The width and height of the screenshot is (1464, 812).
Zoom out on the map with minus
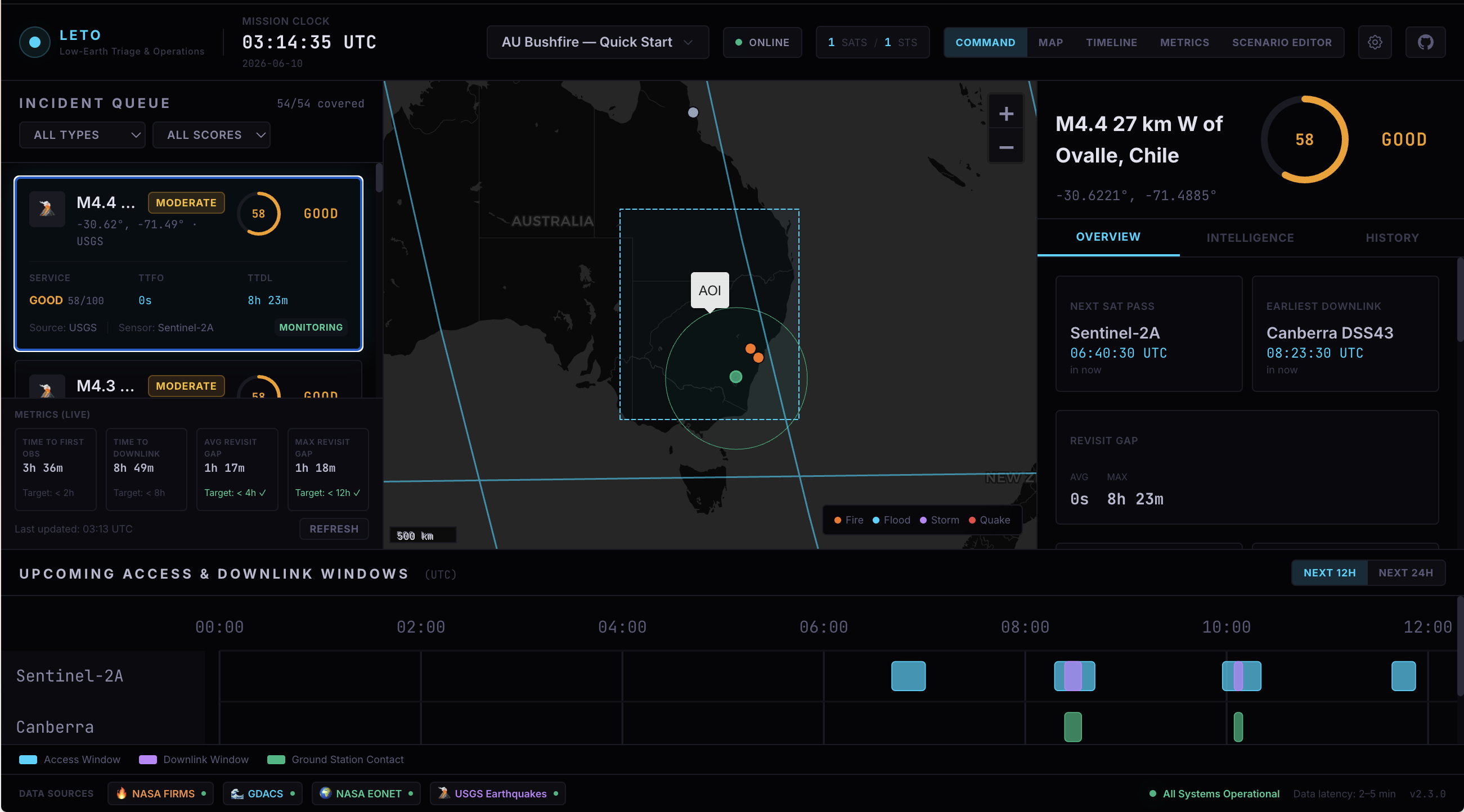1006,147
